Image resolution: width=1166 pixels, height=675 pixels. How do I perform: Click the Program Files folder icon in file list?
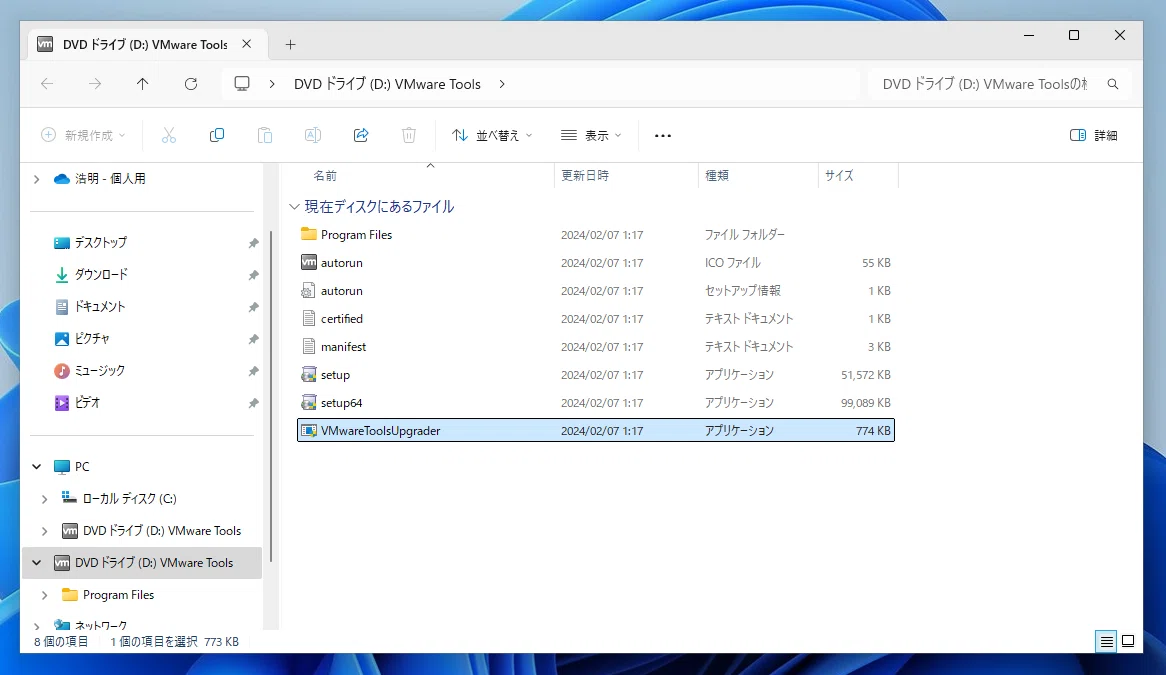point(309,234)
